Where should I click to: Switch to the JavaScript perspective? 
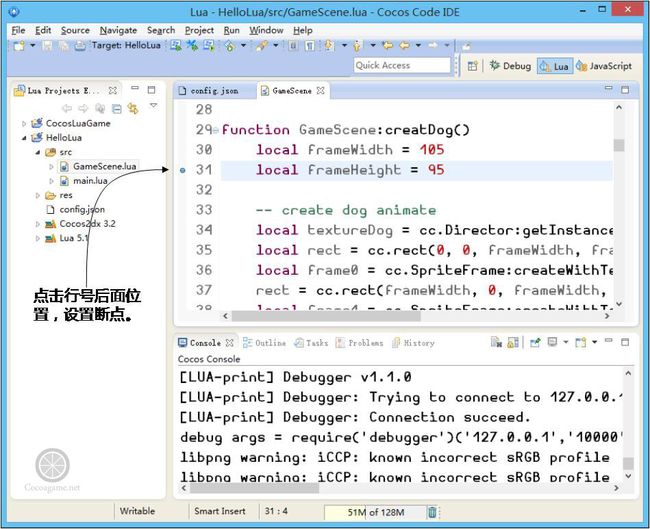604,66
